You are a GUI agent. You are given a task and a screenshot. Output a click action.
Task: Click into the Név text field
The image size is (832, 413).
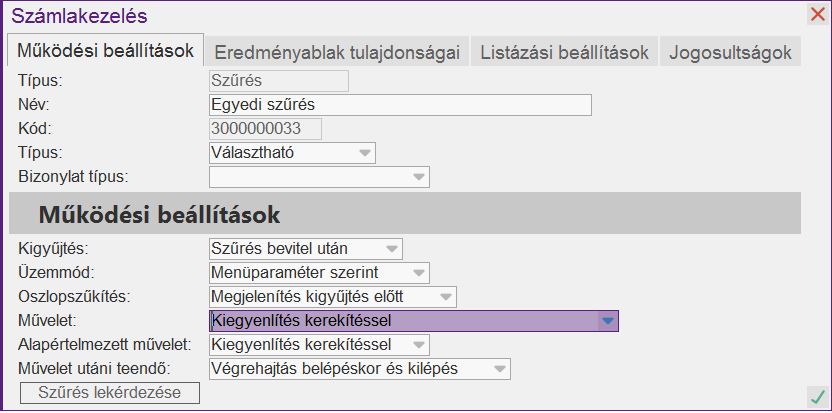click(400, 105)
